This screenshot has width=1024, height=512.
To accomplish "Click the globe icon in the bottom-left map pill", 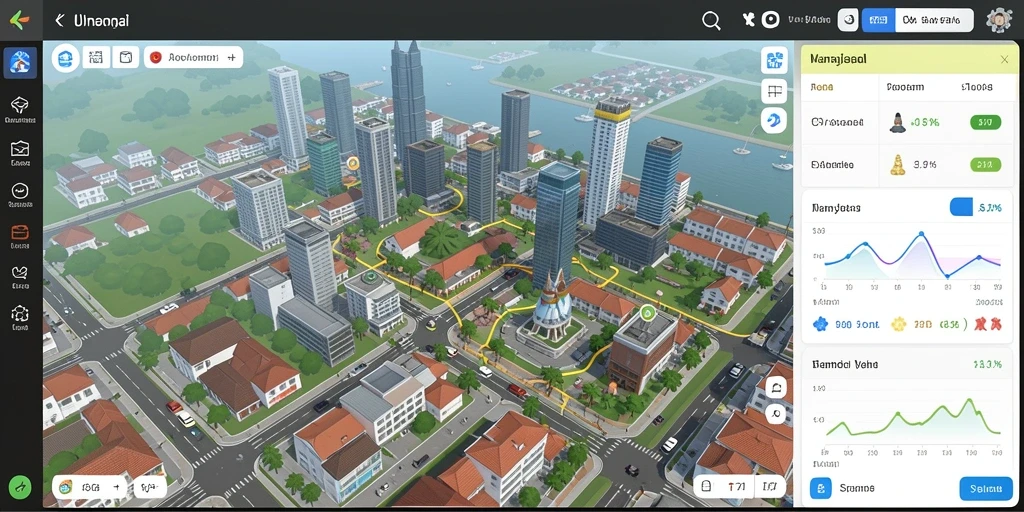I will pos(65,487).
